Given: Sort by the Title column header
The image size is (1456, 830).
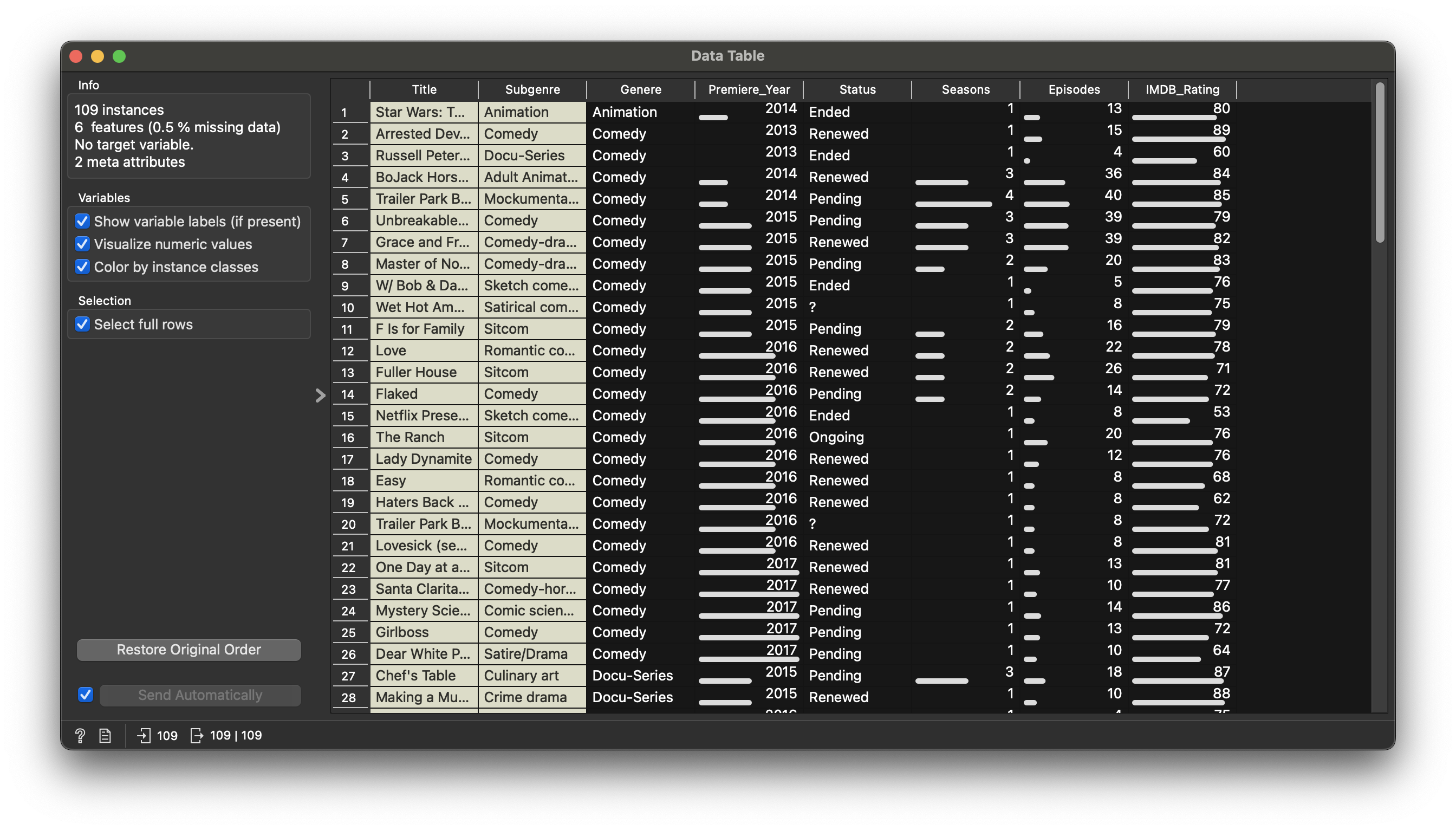Looking at the screenshot, I should point(424,89).
